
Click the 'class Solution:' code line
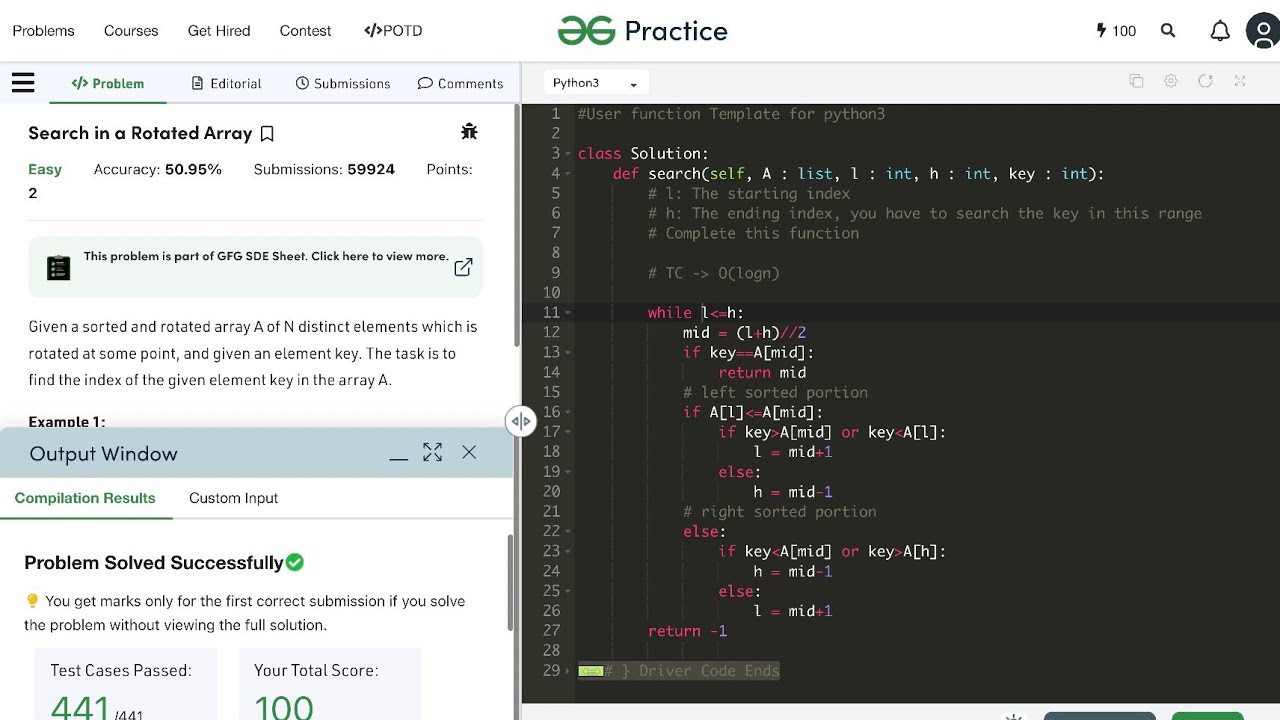tap(643, 153)
